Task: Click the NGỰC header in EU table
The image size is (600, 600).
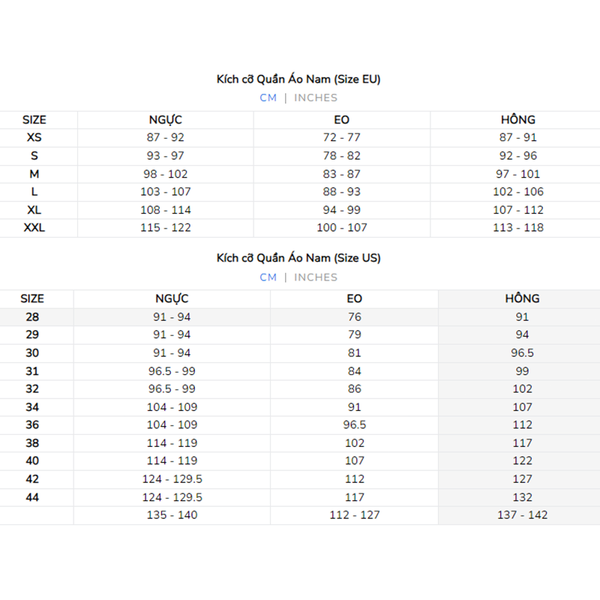Action: pyautogui.click(x=165, y=120)
